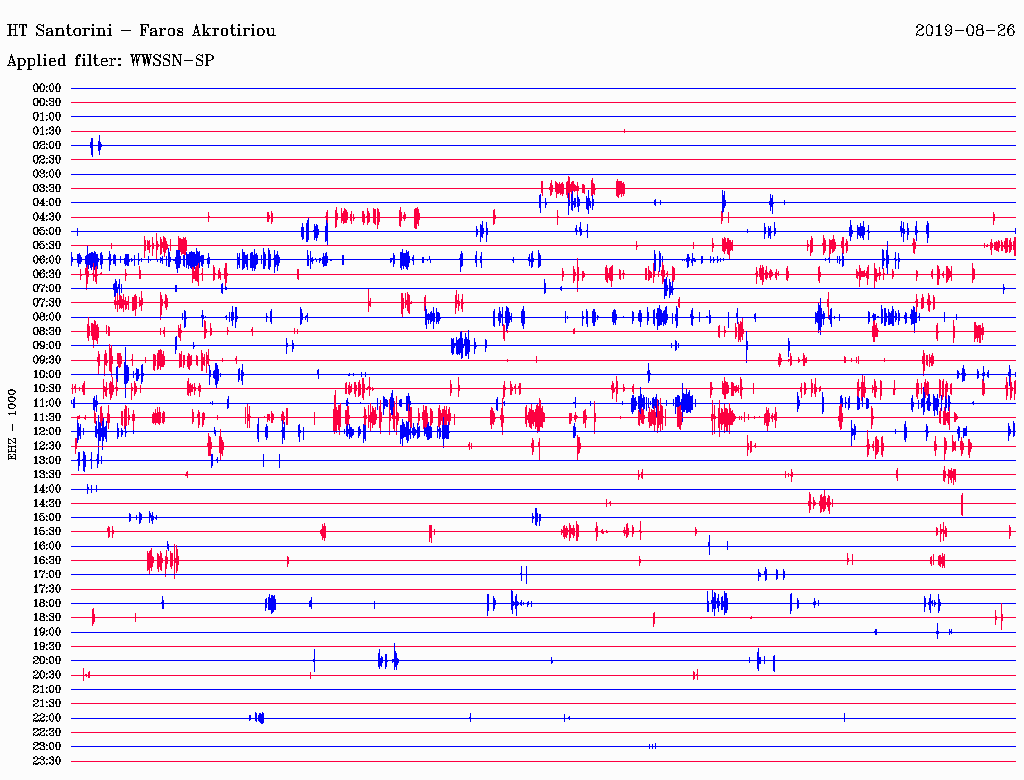The width and height of the screenshot is (1024, 780).
Task: Select the 17:00 time label
Action: coord(46,575)
